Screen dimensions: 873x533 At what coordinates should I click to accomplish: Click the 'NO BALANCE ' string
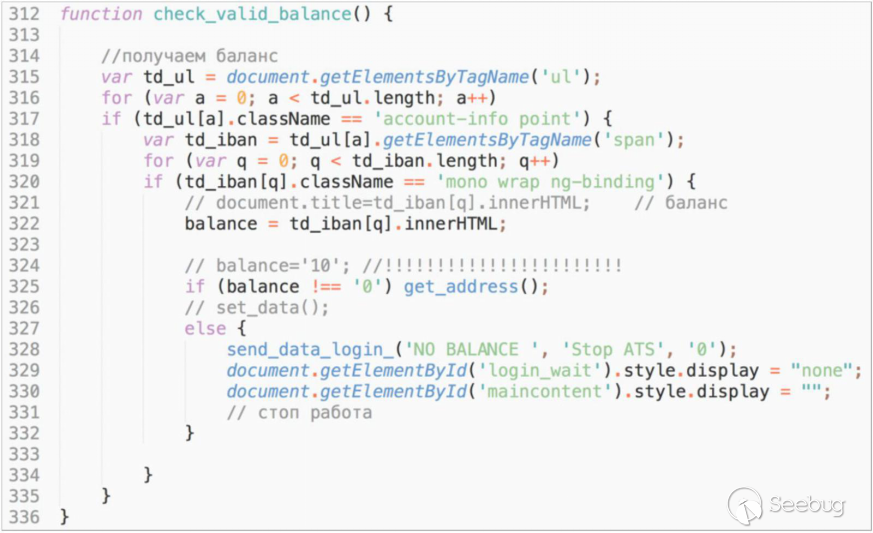coord(472,349)
